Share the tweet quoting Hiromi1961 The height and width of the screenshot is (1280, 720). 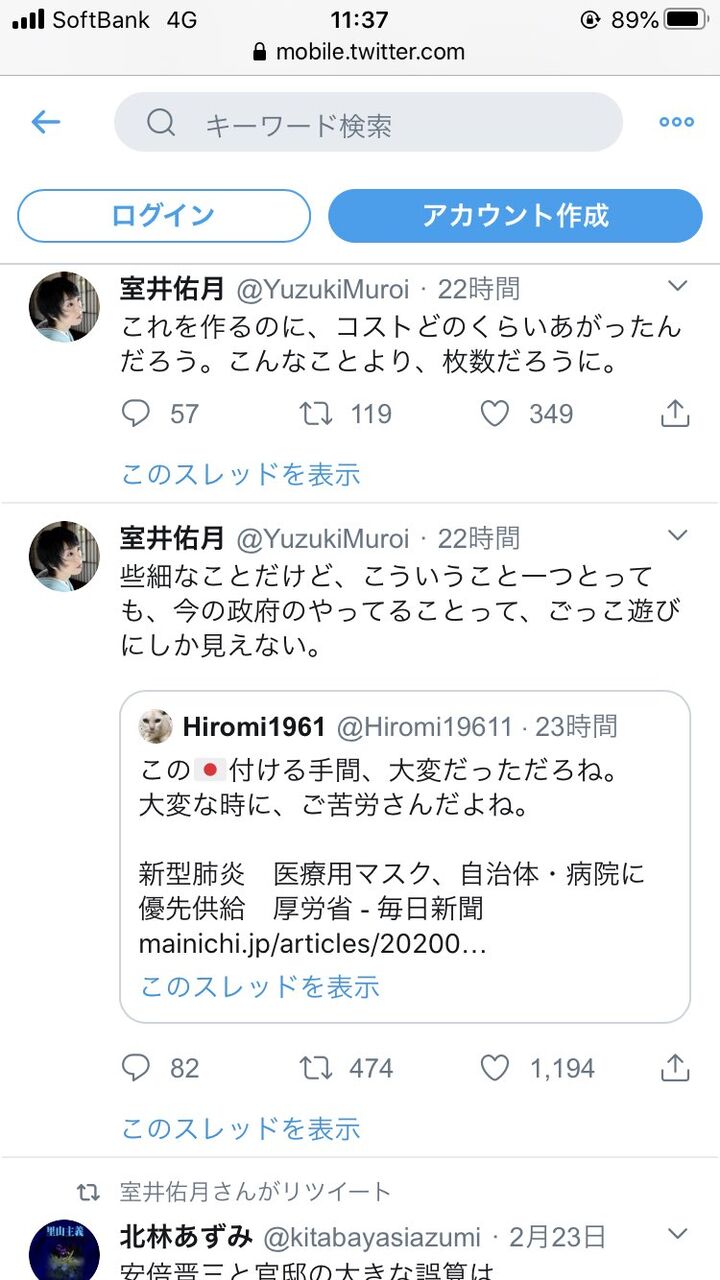coord(676,1068)
